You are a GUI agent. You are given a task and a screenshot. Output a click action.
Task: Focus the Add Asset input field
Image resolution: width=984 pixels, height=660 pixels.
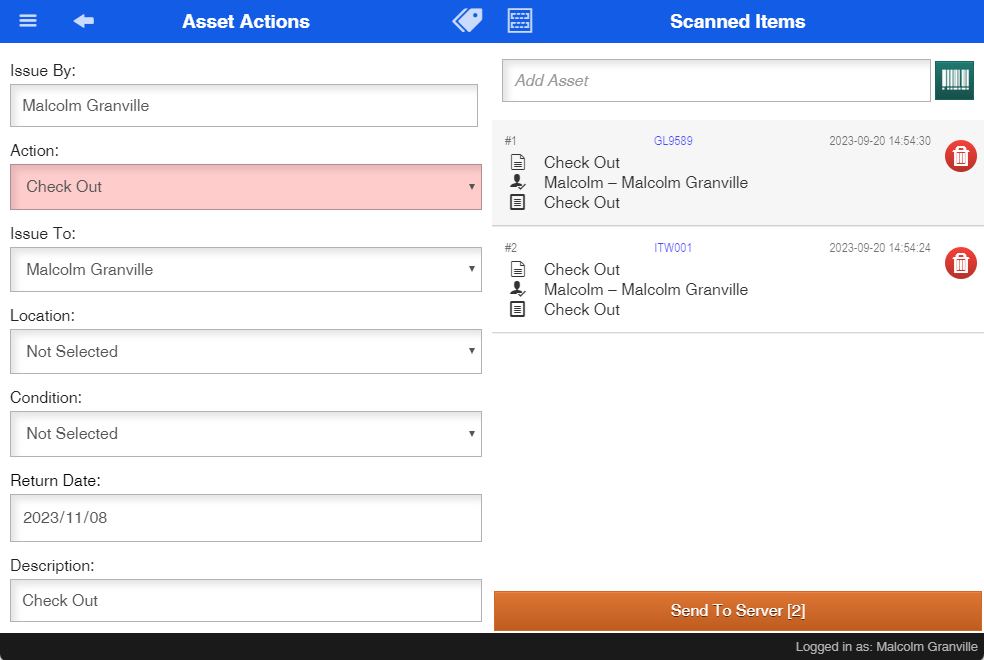click(716, 81)
